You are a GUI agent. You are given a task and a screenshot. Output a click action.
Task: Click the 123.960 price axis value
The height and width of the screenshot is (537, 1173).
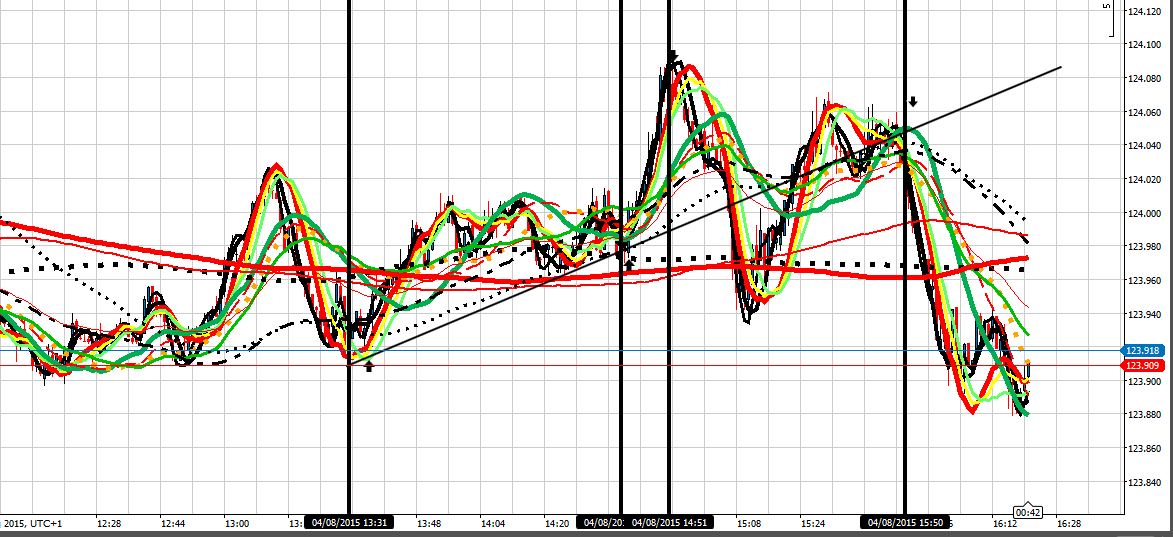point(1145,281)
